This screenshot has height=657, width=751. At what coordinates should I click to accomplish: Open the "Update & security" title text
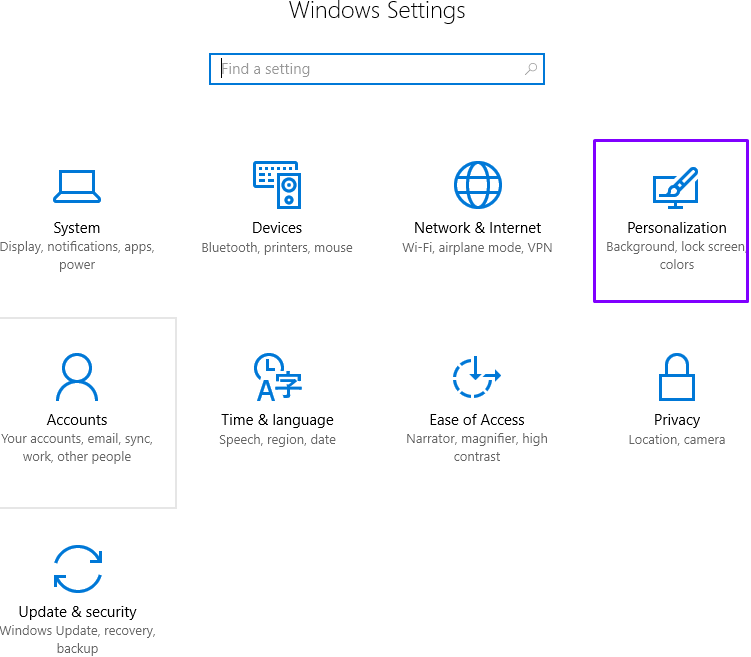[77, 612]
